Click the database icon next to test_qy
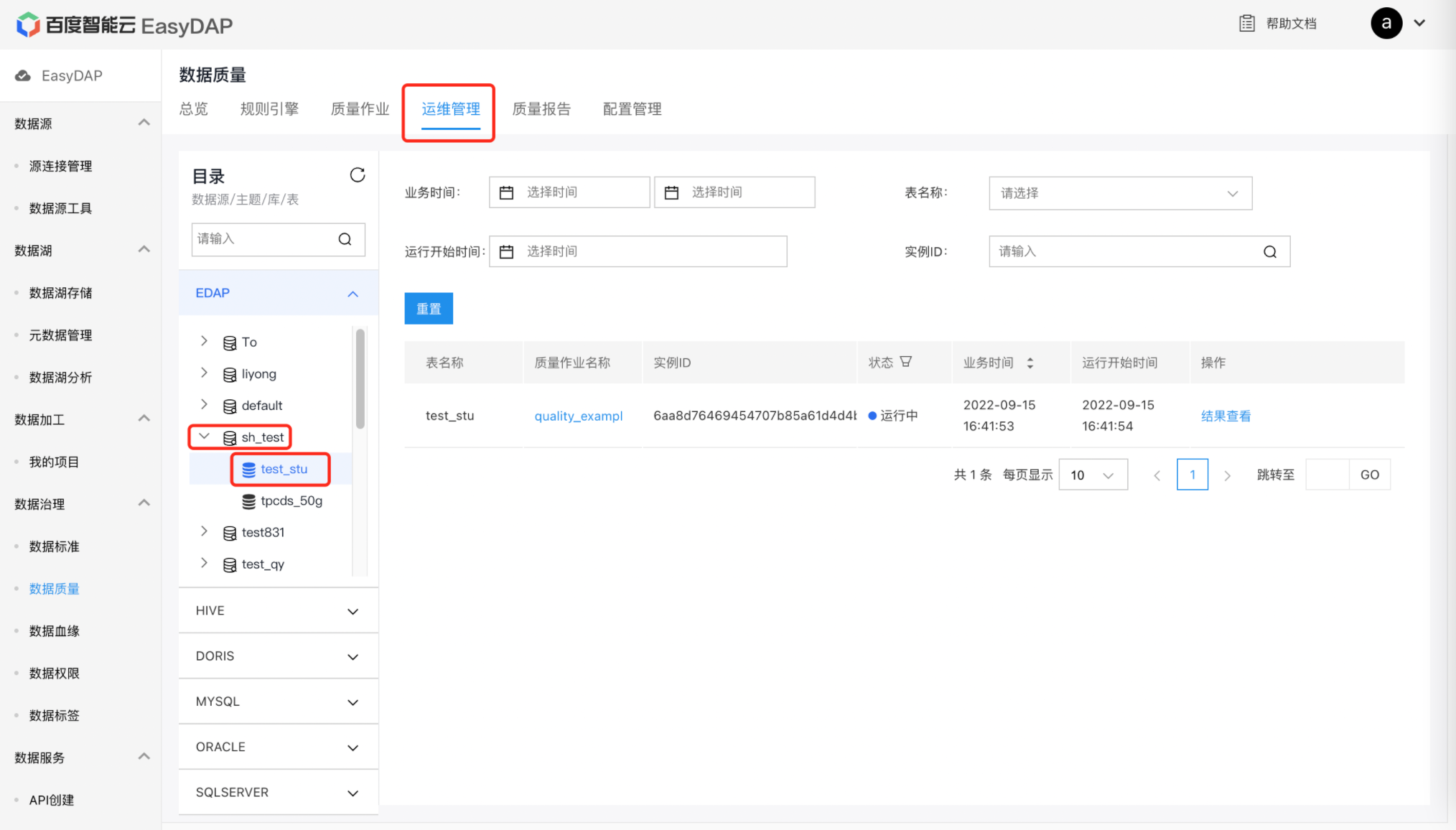The image size is (1456, 830). (x=230, y=564)
